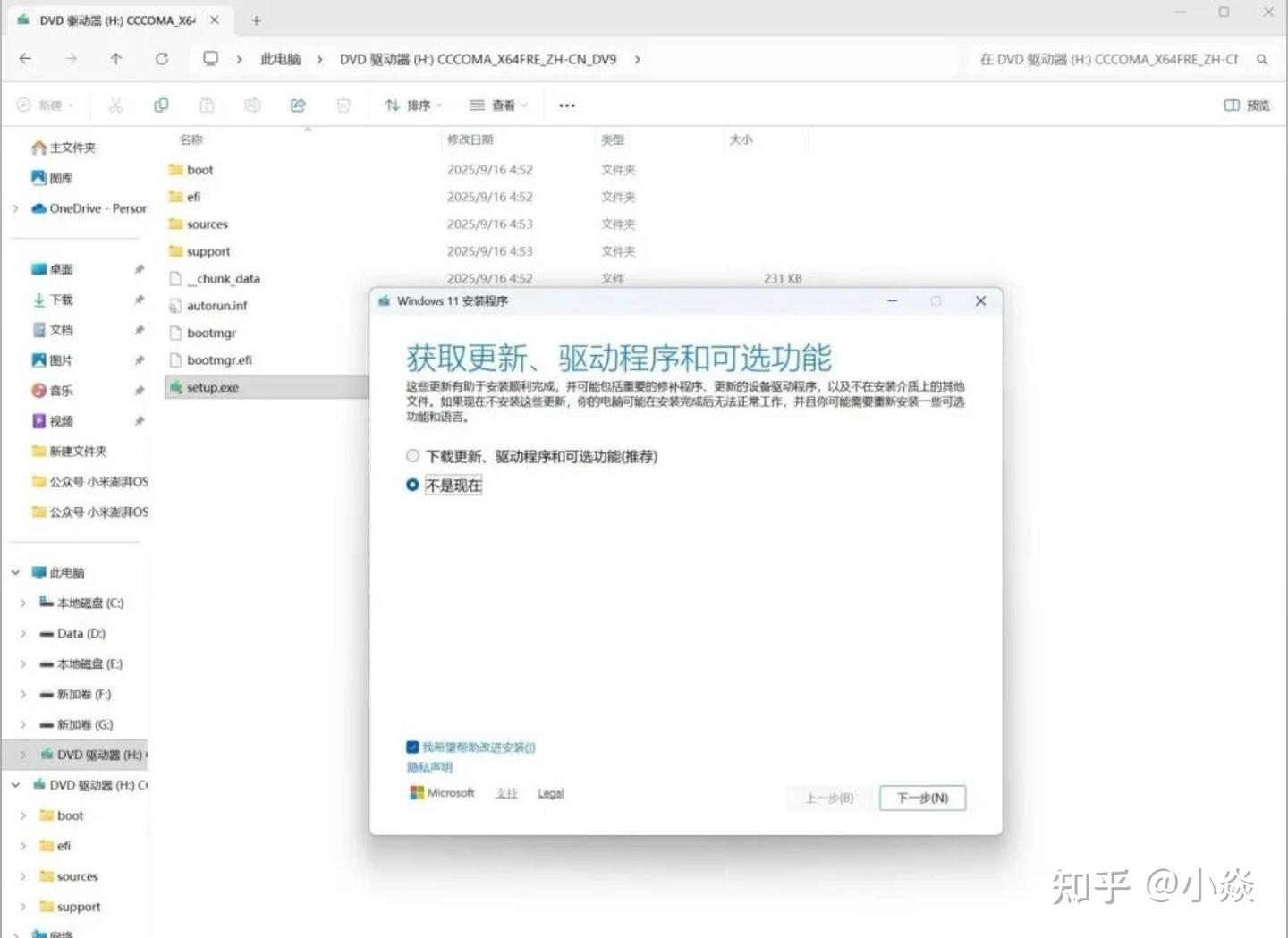1288x938 pixels.
Task: Sort by the 大小 column header
Action: point(741,139)
